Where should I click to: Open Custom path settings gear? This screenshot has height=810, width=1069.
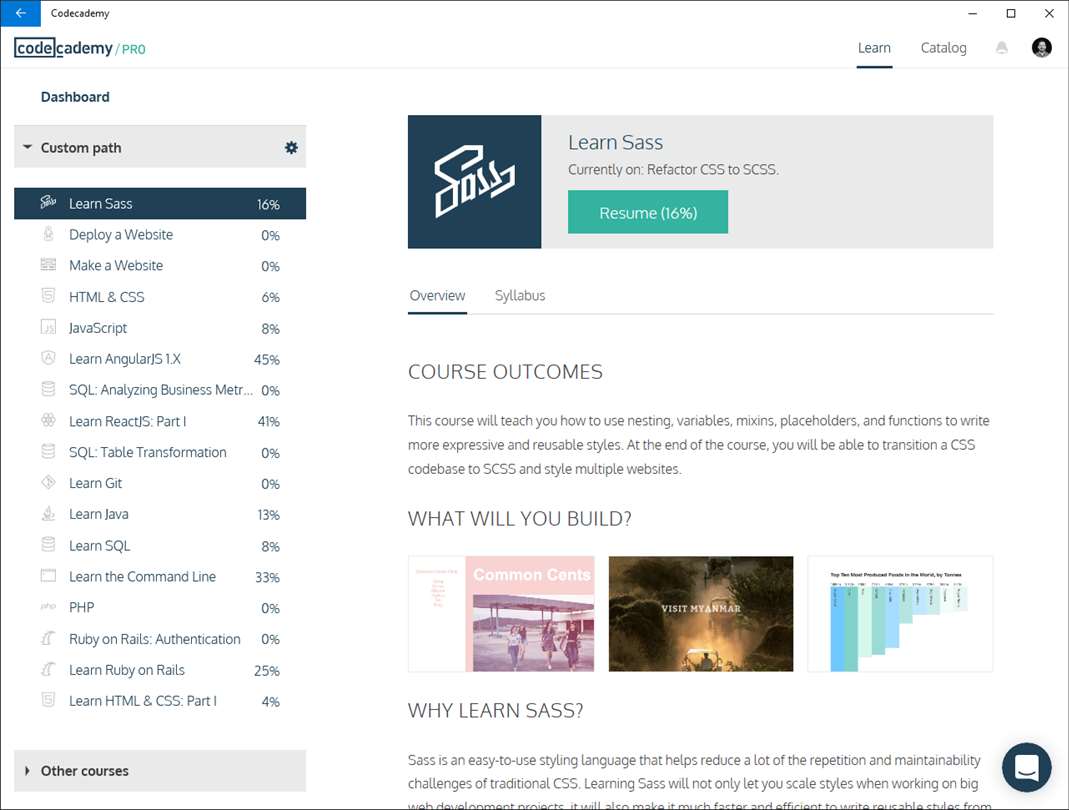[291, 147]
